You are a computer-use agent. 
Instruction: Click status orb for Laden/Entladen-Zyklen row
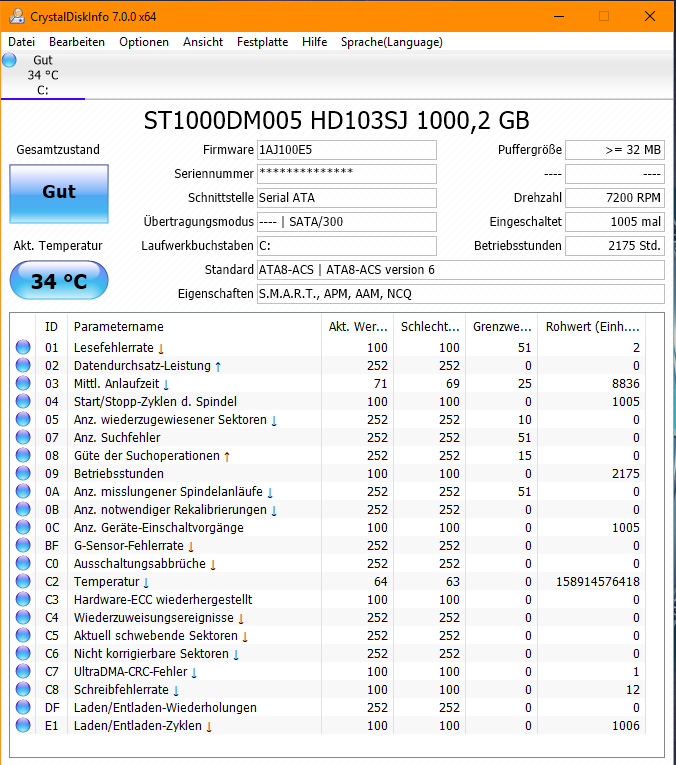(23, 725)
